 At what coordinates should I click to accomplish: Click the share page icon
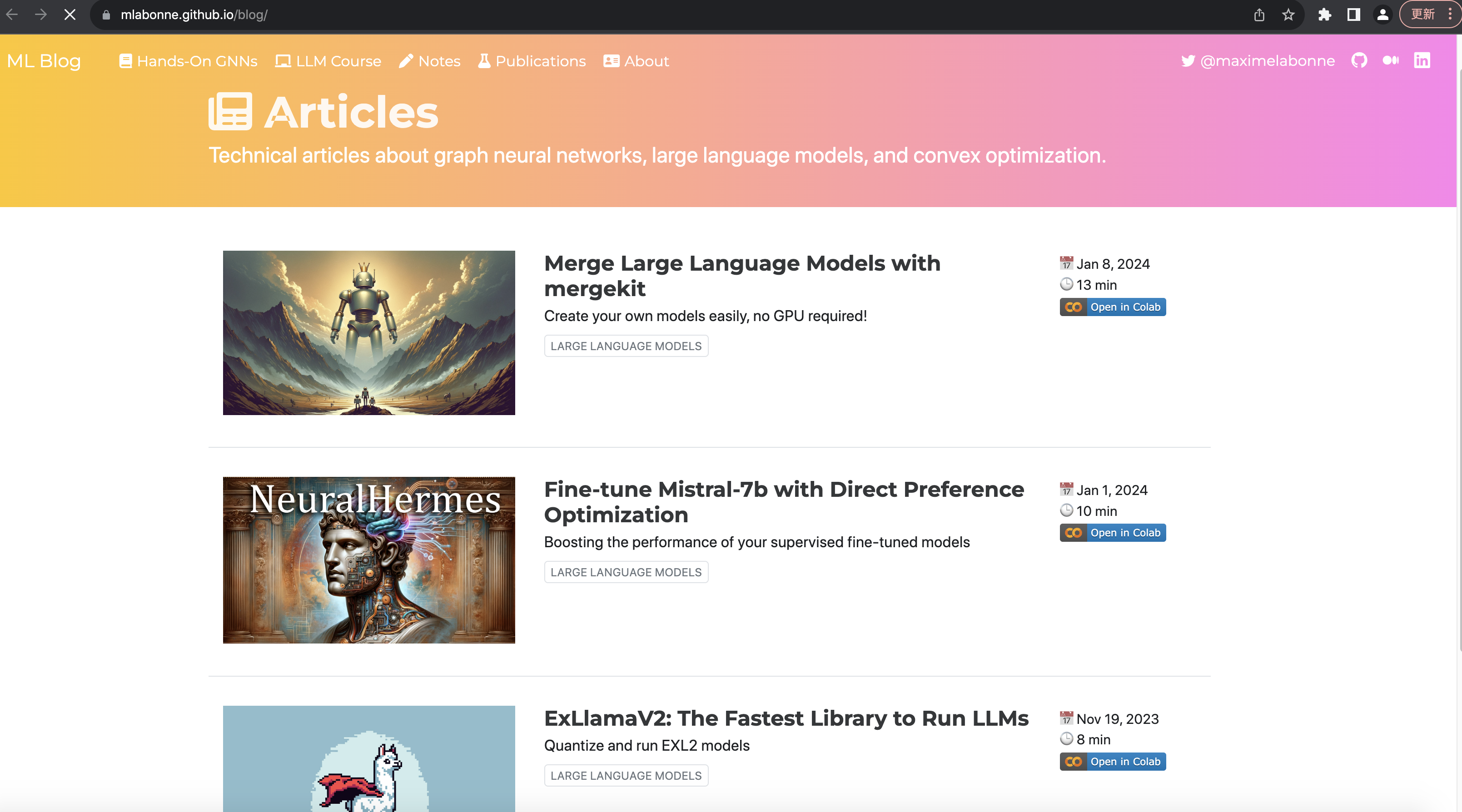click(1259, 15)
